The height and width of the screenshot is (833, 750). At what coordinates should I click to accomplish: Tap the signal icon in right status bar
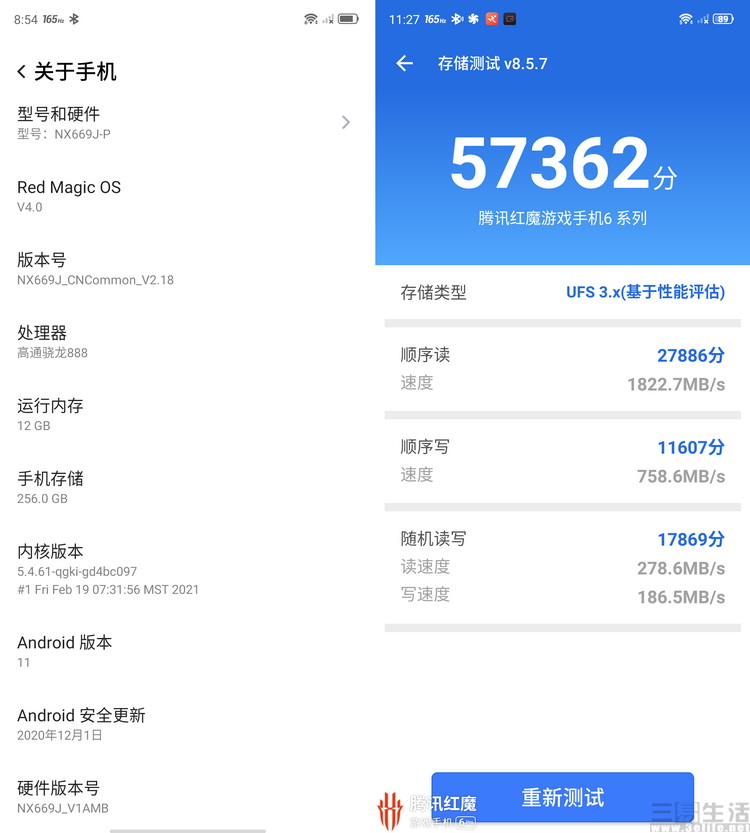703,20
